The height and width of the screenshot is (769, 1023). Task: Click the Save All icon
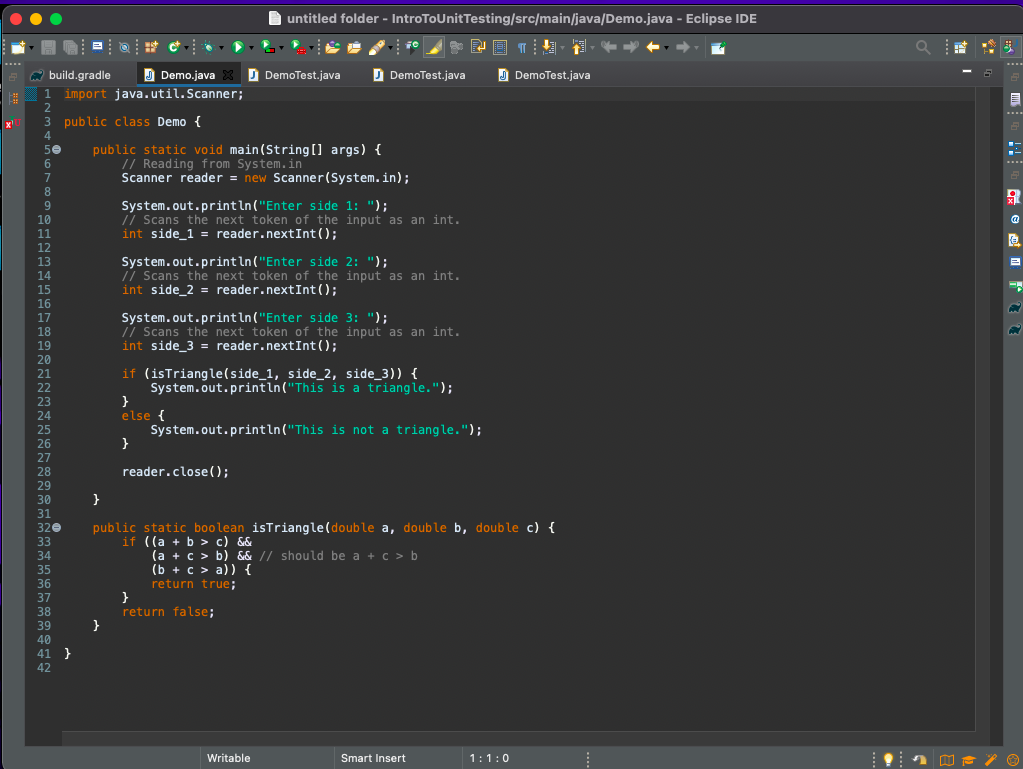[70, 47]
